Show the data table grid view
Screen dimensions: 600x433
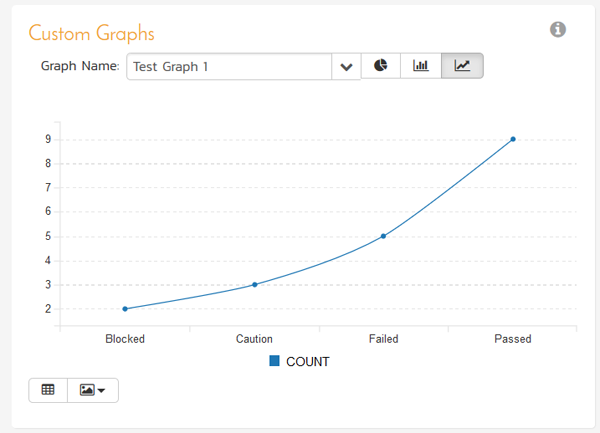coord(48,389)
